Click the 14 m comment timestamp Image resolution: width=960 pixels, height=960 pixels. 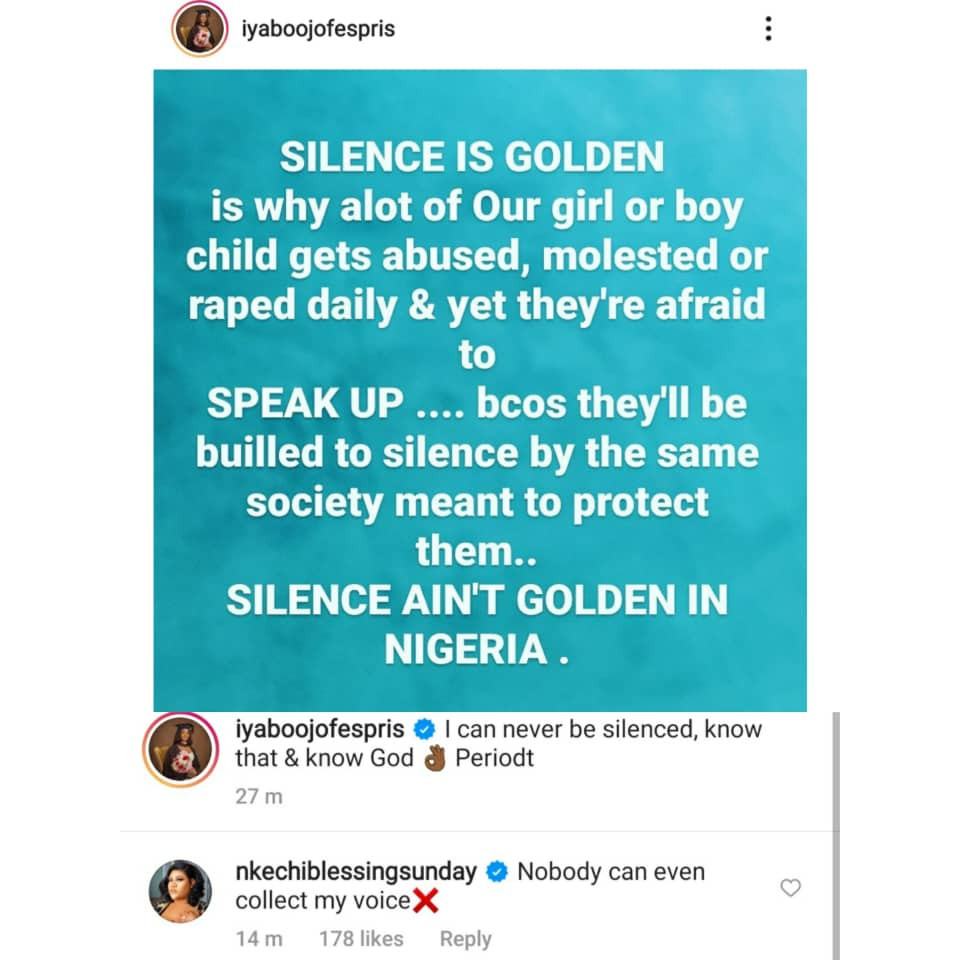click(x=259, y=939)
